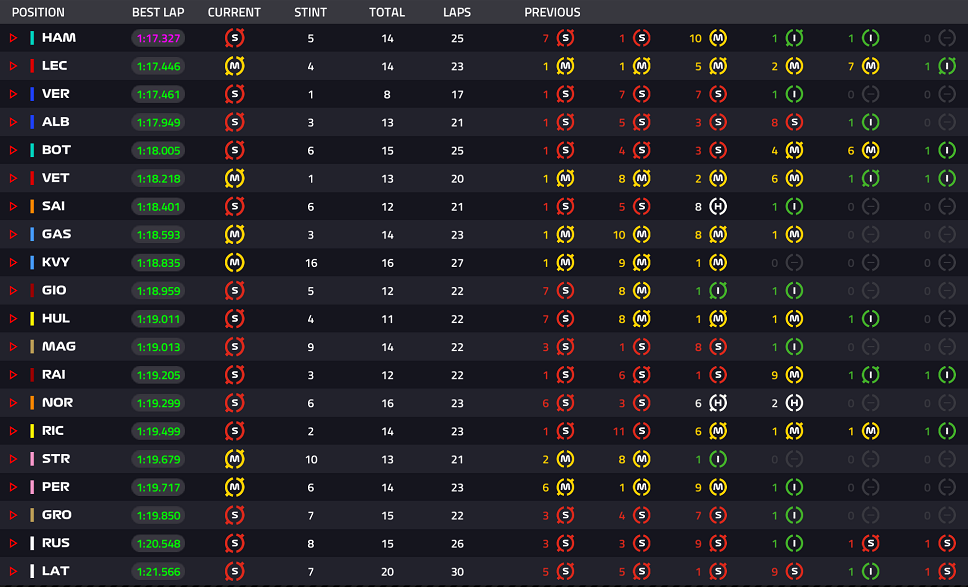Screen dimensions: 968x587
Task: Expand the SAI row arrow
Action: coord(13,207)
